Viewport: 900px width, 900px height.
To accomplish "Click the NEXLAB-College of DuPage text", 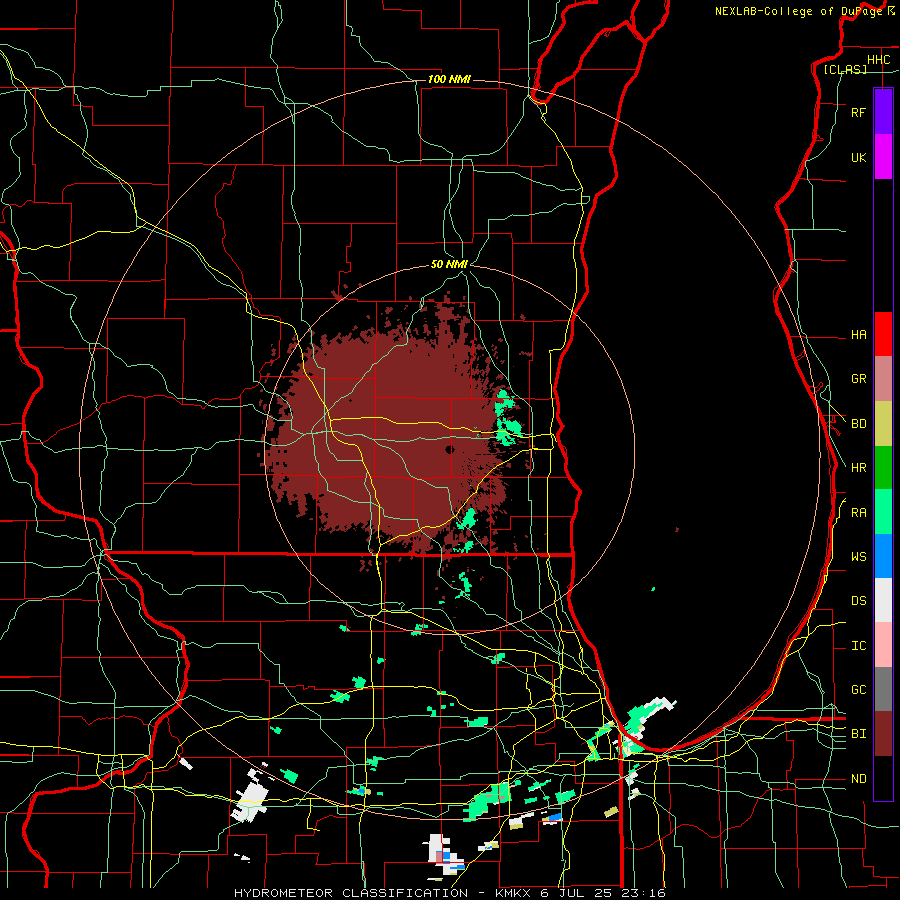I will tap(798, 11).
